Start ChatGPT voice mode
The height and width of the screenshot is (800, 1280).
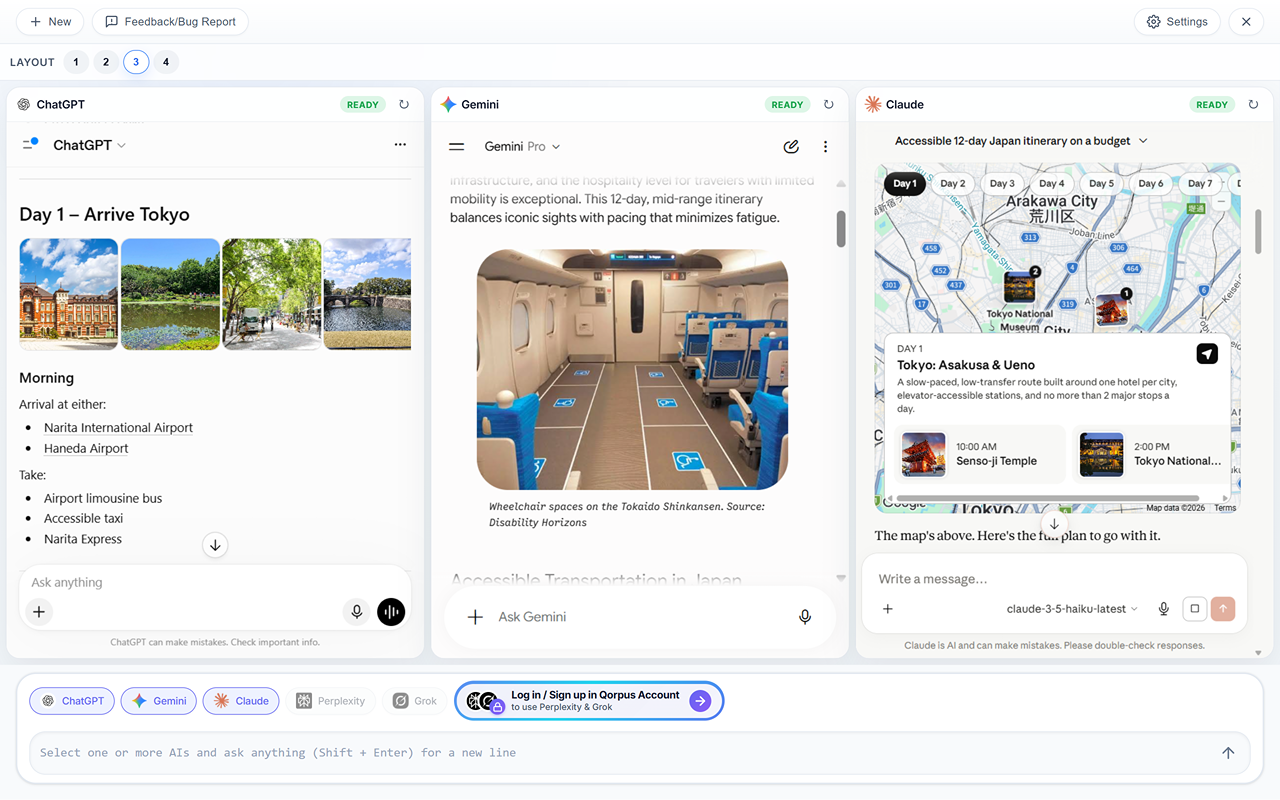coord(391,612)
